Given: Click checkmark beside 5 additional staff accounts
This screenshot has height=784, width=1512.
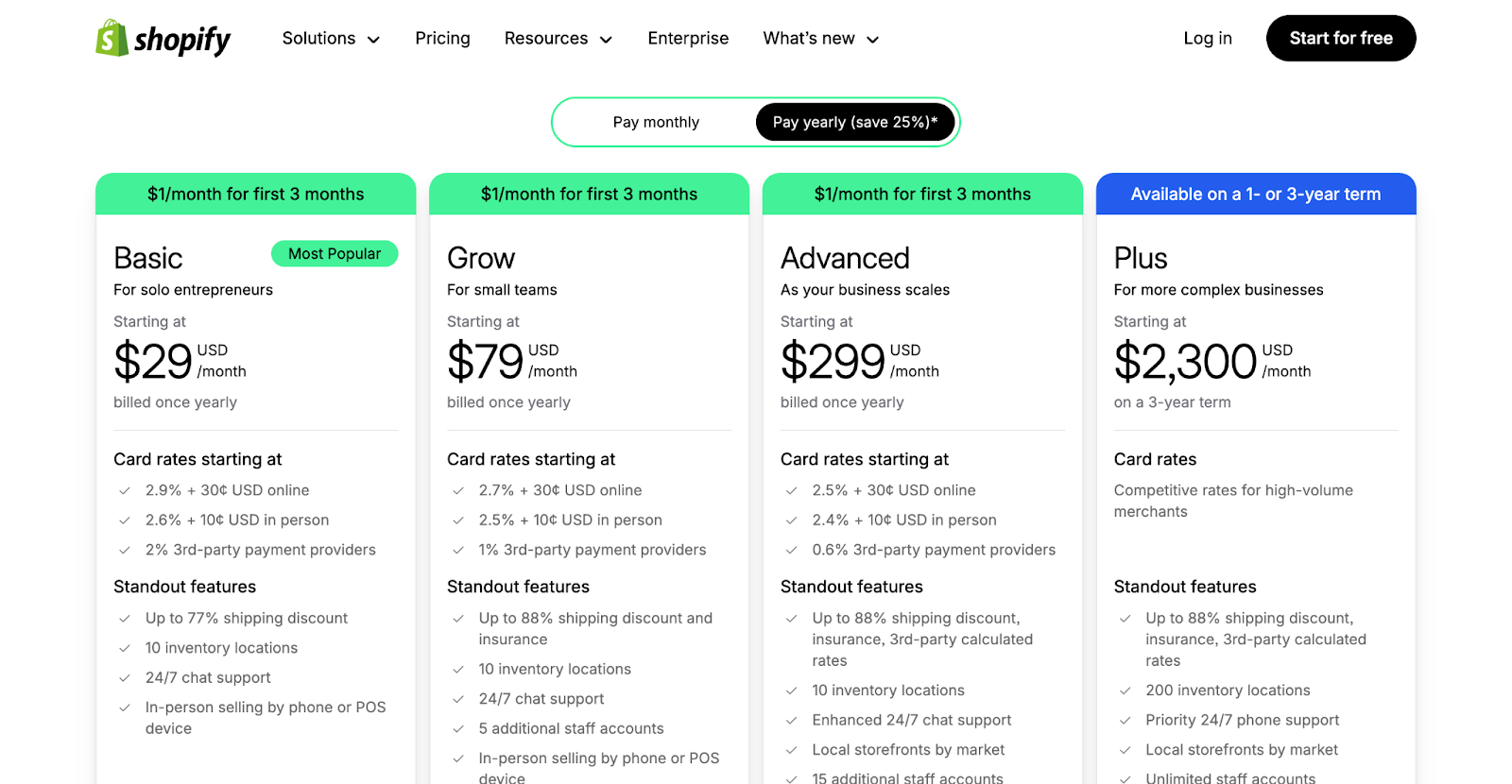Looking at the screenshot, I should (457, 729).
